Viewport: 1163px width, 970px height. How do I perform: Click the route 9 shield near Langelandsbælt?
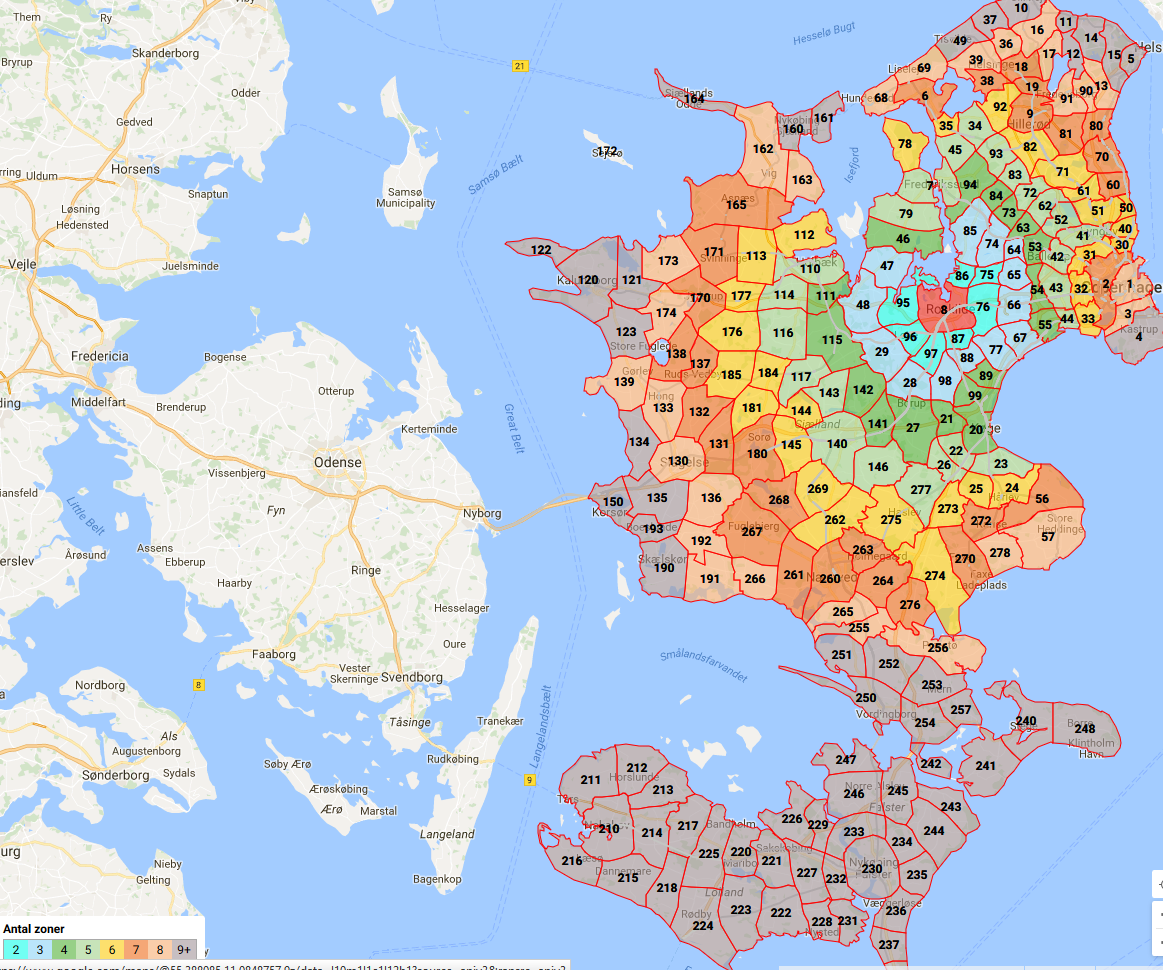(529, 780)
